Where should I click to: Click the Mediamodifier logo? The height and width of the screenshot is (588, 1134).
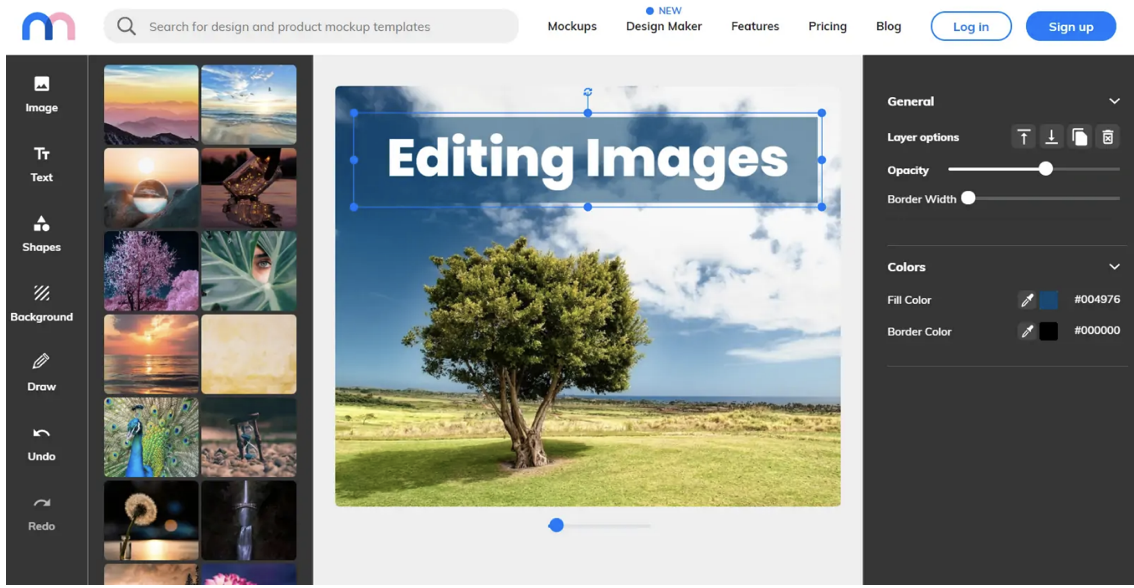pos(48,27)
